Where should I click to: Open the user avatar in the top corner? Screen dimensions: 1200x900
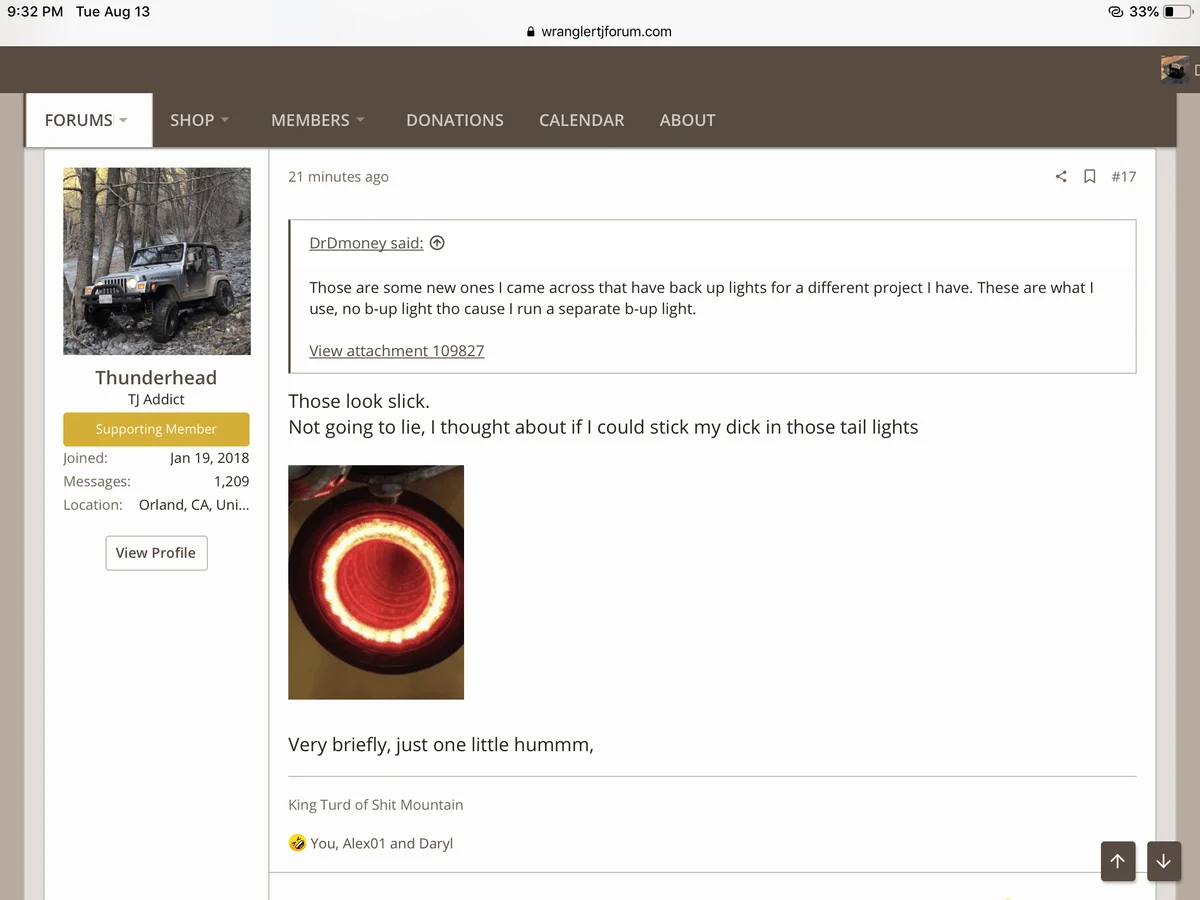tap(1175, 70)
